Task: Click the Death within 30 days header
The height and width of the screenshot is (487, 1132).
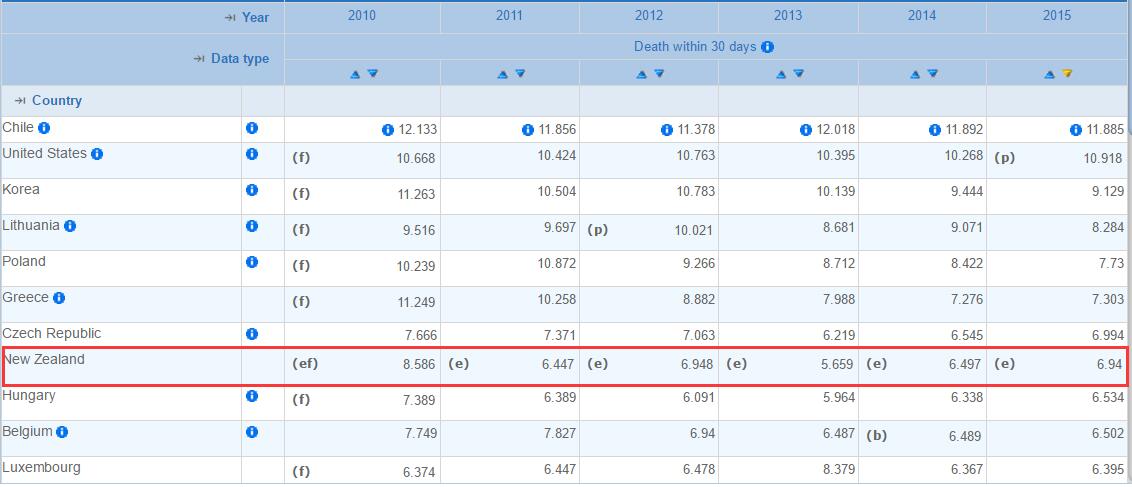Action: tap(696, 47)
